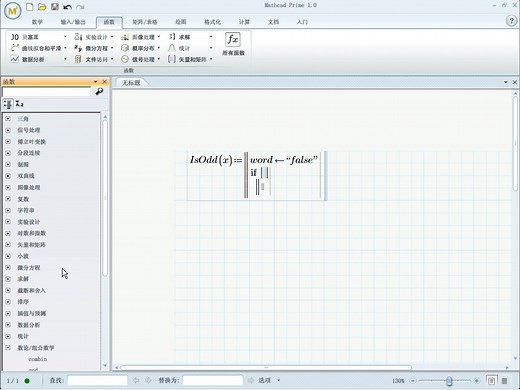This screenshot has width=520, height=390.
Task: Select the 插值与预测 category label
Action: (32, 313)
